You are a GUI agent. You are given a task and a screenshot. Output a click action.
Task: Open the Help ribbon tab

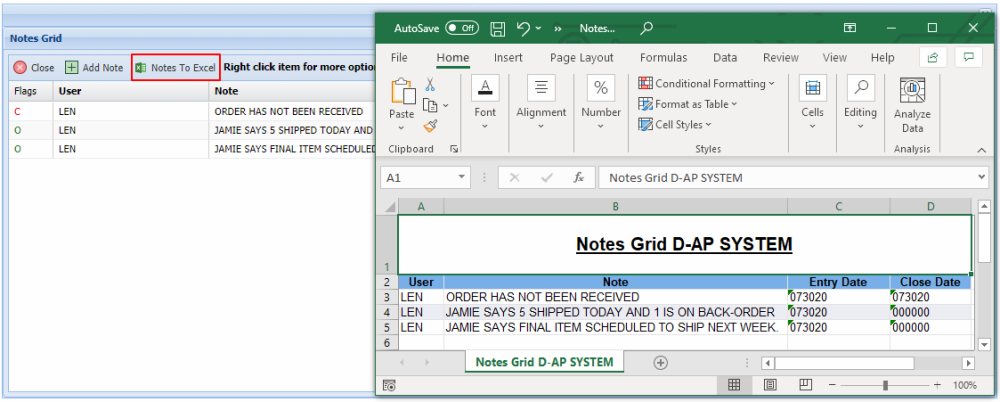(x=883, y=57)
